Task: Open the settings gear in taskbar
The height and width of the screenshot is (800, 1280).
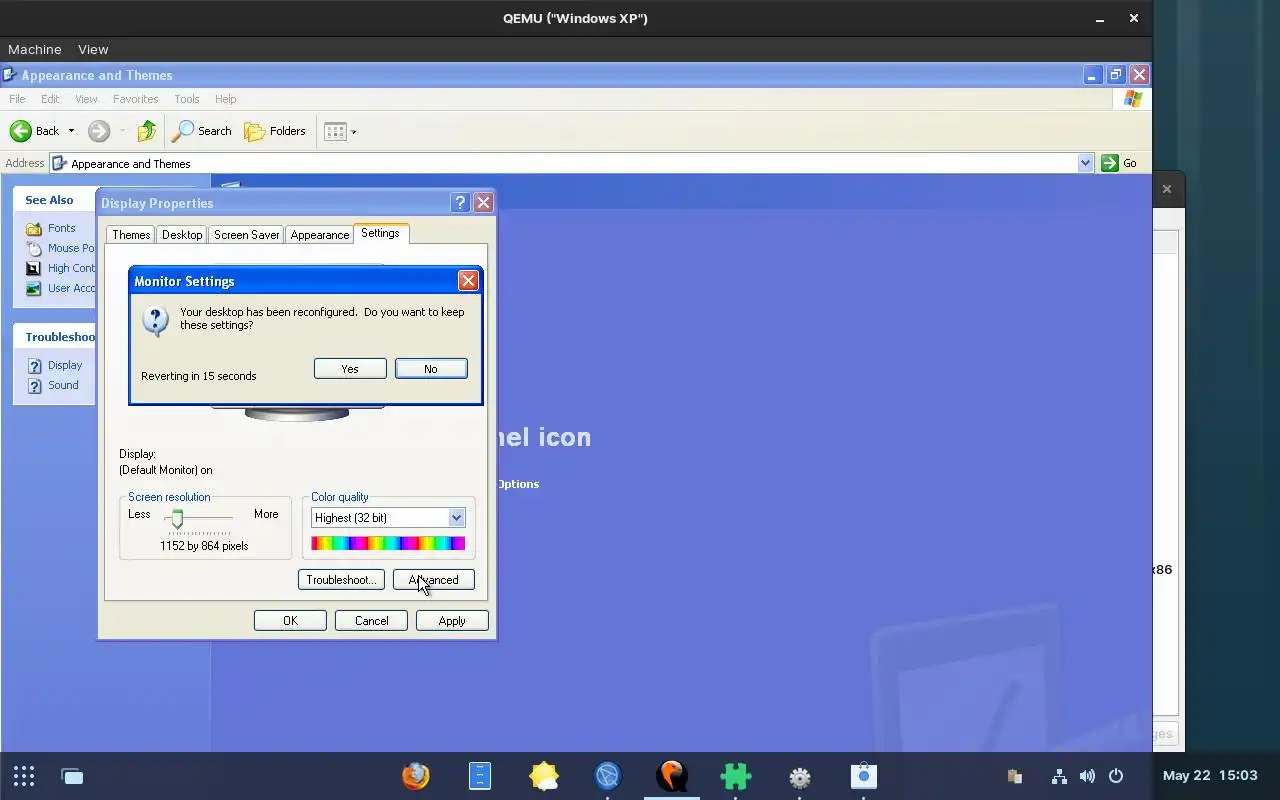Action: point(800,777)
